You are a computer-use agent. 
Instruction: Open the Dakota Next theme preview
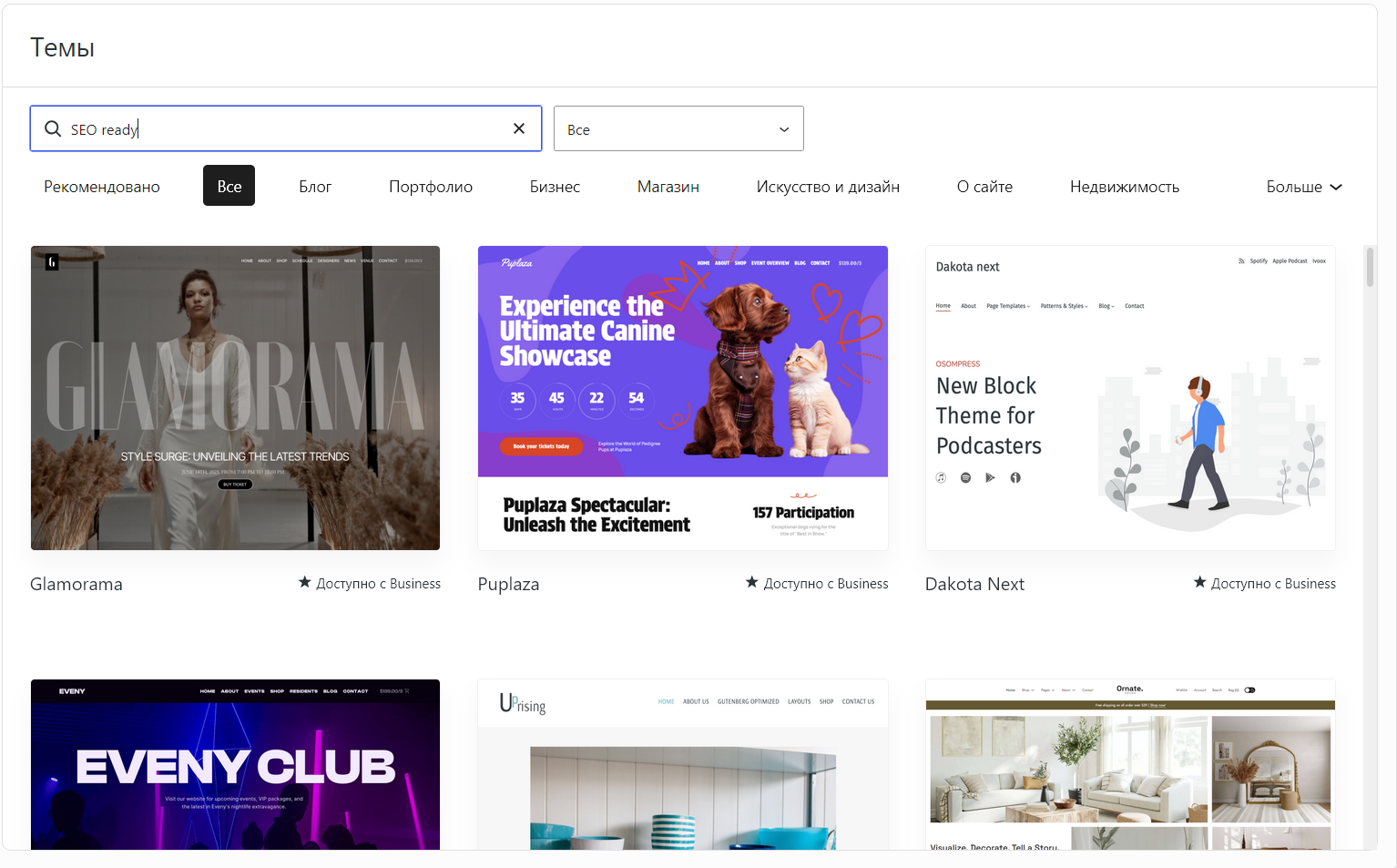[x=1130, y=397]
